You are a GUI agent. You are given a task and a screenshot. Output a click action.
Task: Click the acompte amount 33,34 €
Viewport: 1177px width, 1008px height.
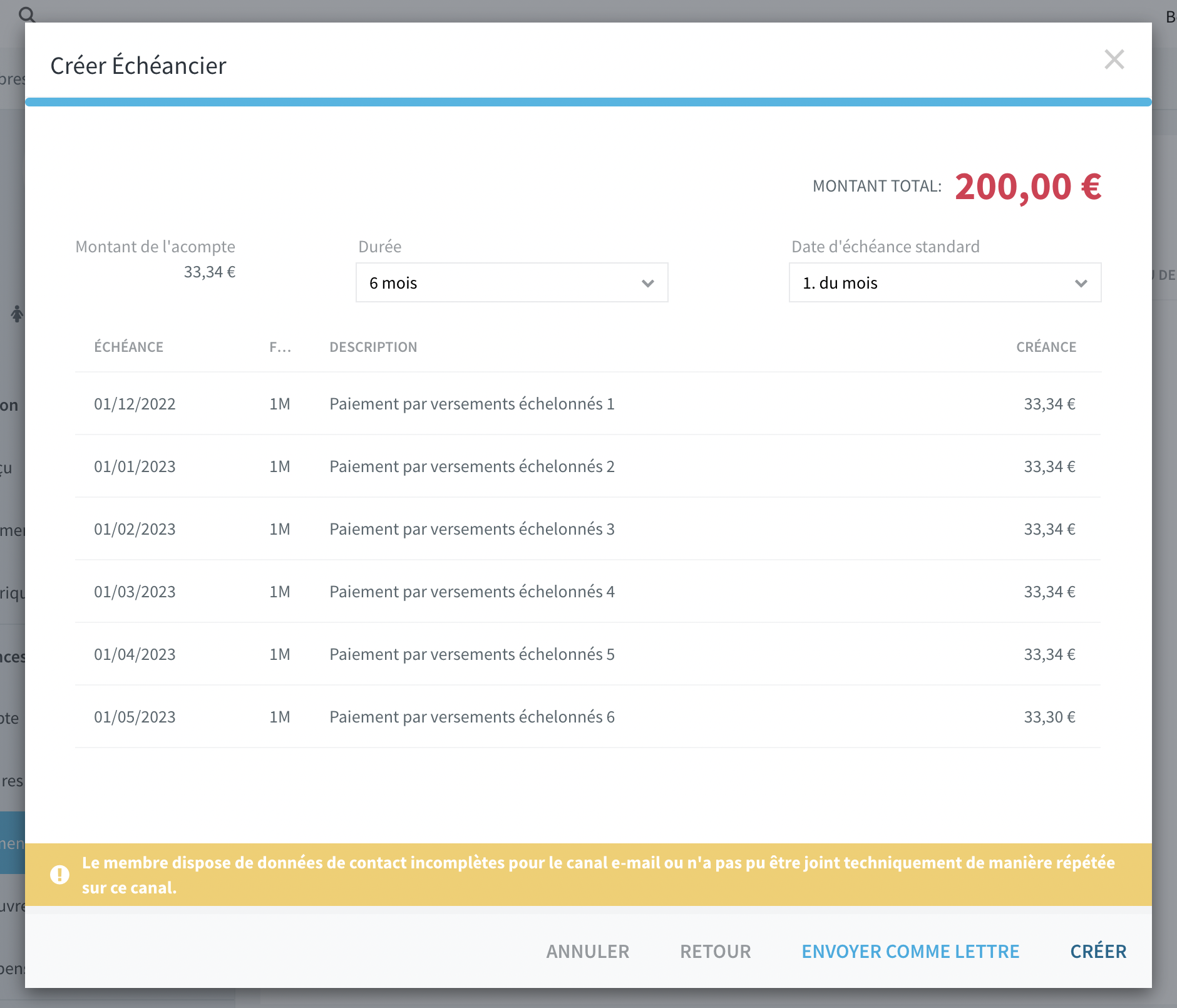point(210,271)
